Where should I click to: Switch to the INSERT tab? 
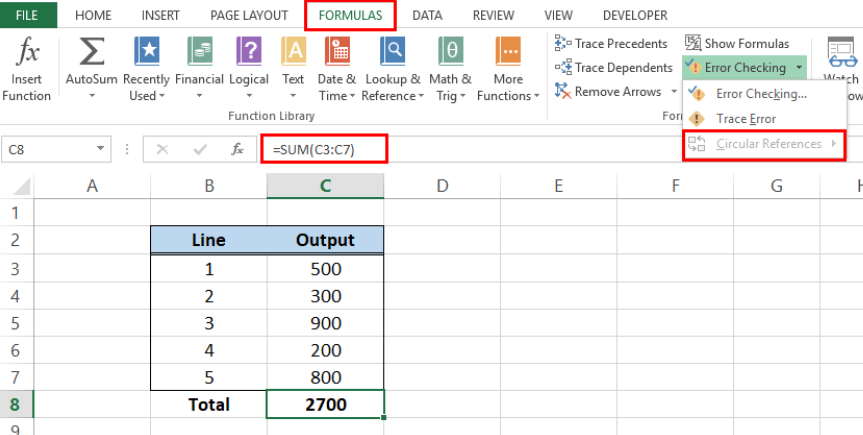click(163, 15)
